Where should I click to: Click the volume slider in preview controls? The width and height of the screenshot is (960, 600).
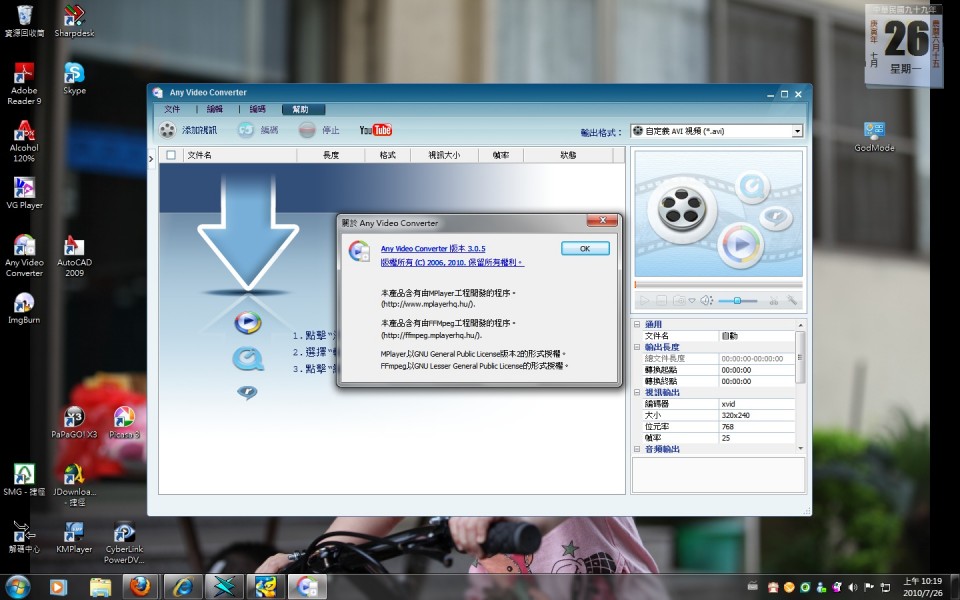tap(738, 300)
